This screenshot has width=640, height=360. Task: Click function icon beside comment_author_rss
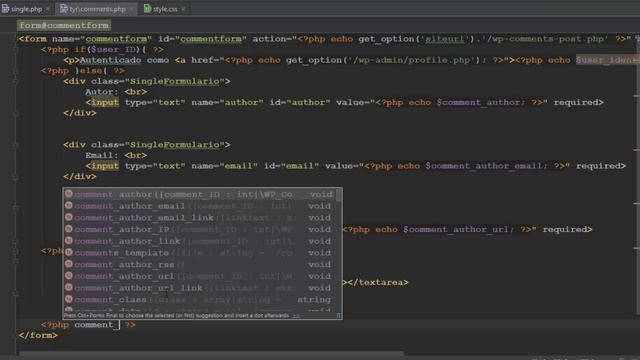coord(69,264)
